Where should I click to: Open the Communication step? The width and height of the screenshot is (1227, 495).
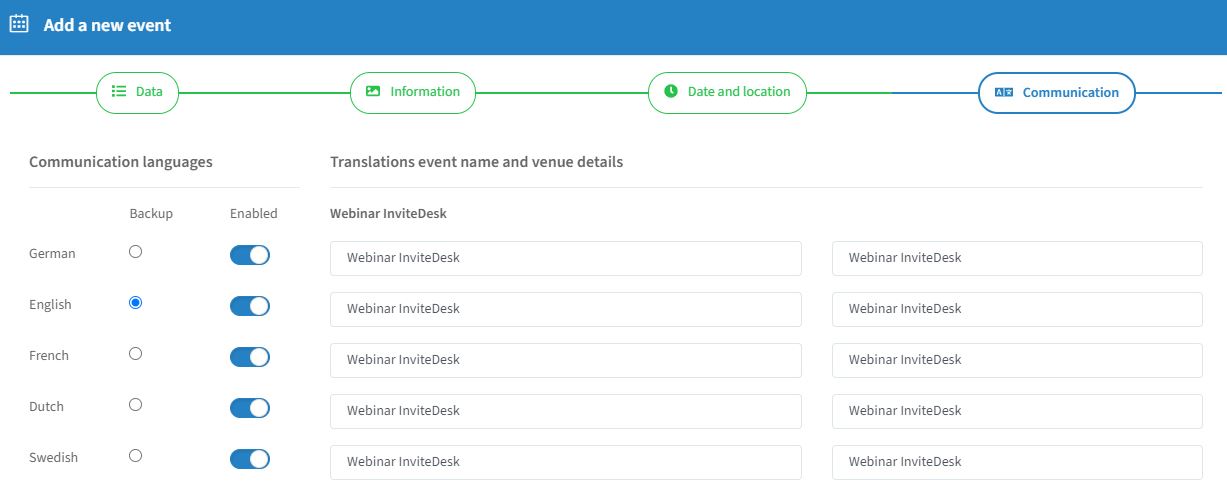tap(1057, 93)
